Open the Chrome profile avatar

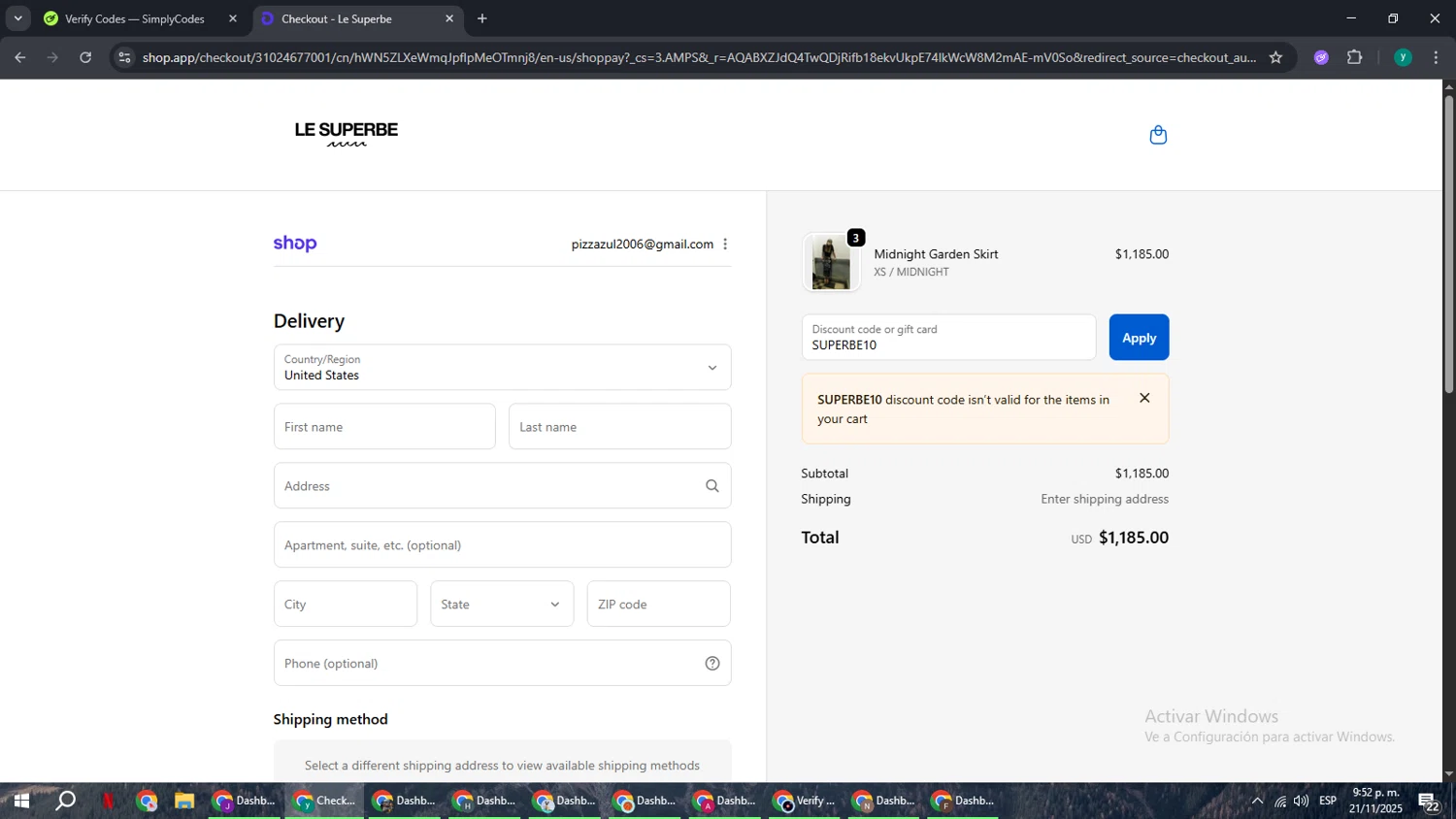coord(1403,57)
